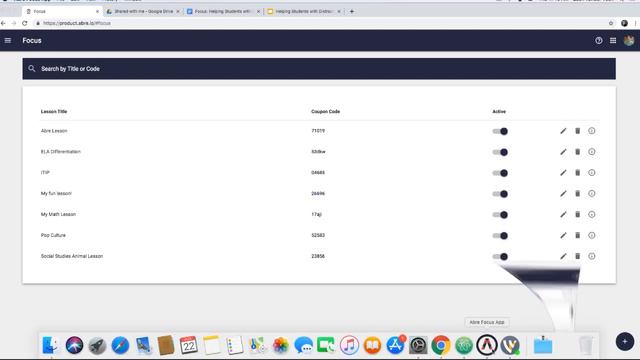This screenshot has height=360, width=640.
Task: Go back in browser history
Action: click(3, 23)
